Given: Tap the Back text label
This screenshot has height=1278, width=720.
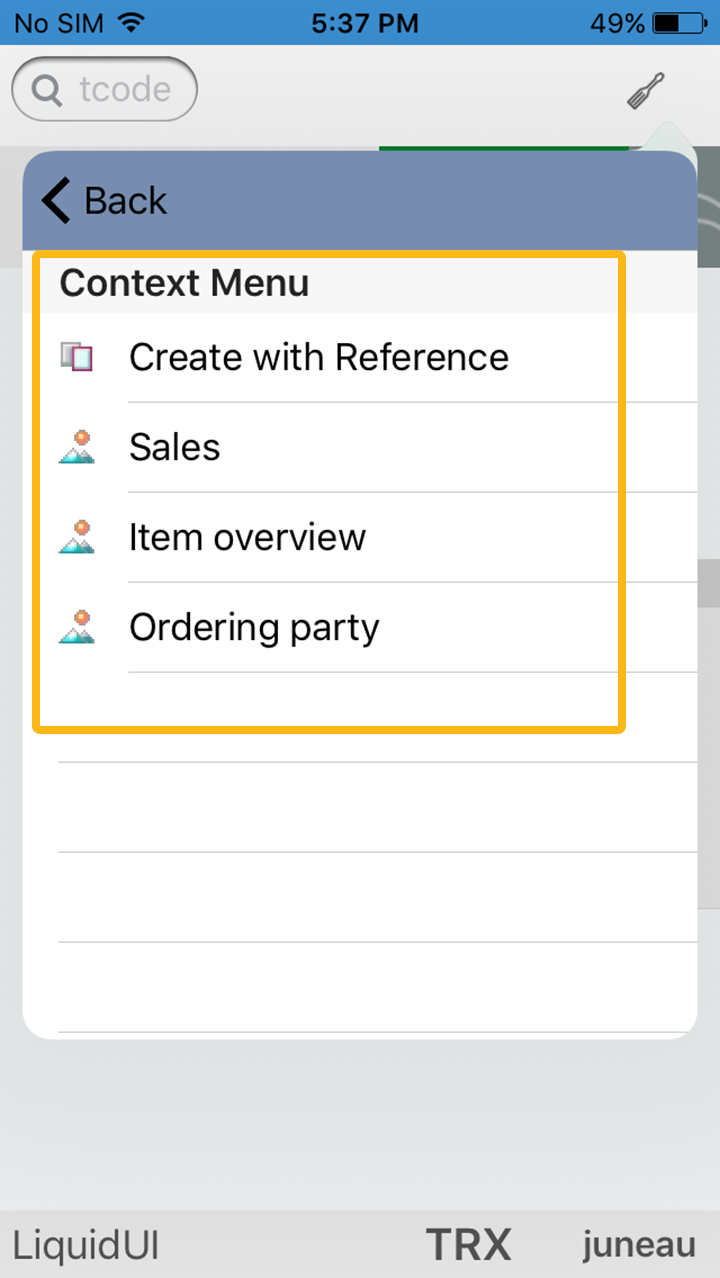Looking at the screenshot, I should (125, 201).
